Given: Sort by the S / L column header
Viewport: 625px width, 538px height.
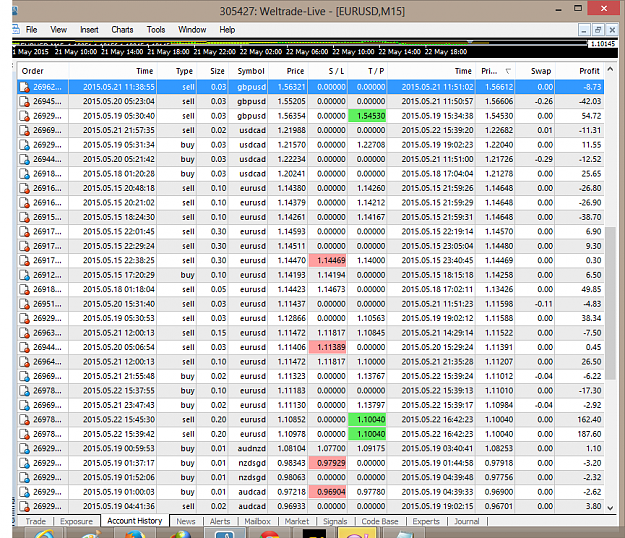Looking at the screenshot, I should point(328,71).
